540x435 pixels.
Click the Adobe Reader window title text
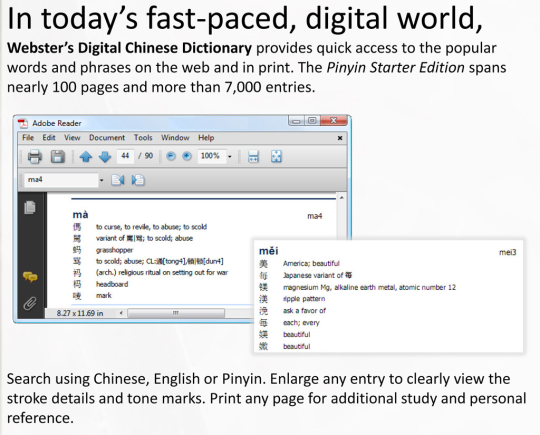coord(57,123)
